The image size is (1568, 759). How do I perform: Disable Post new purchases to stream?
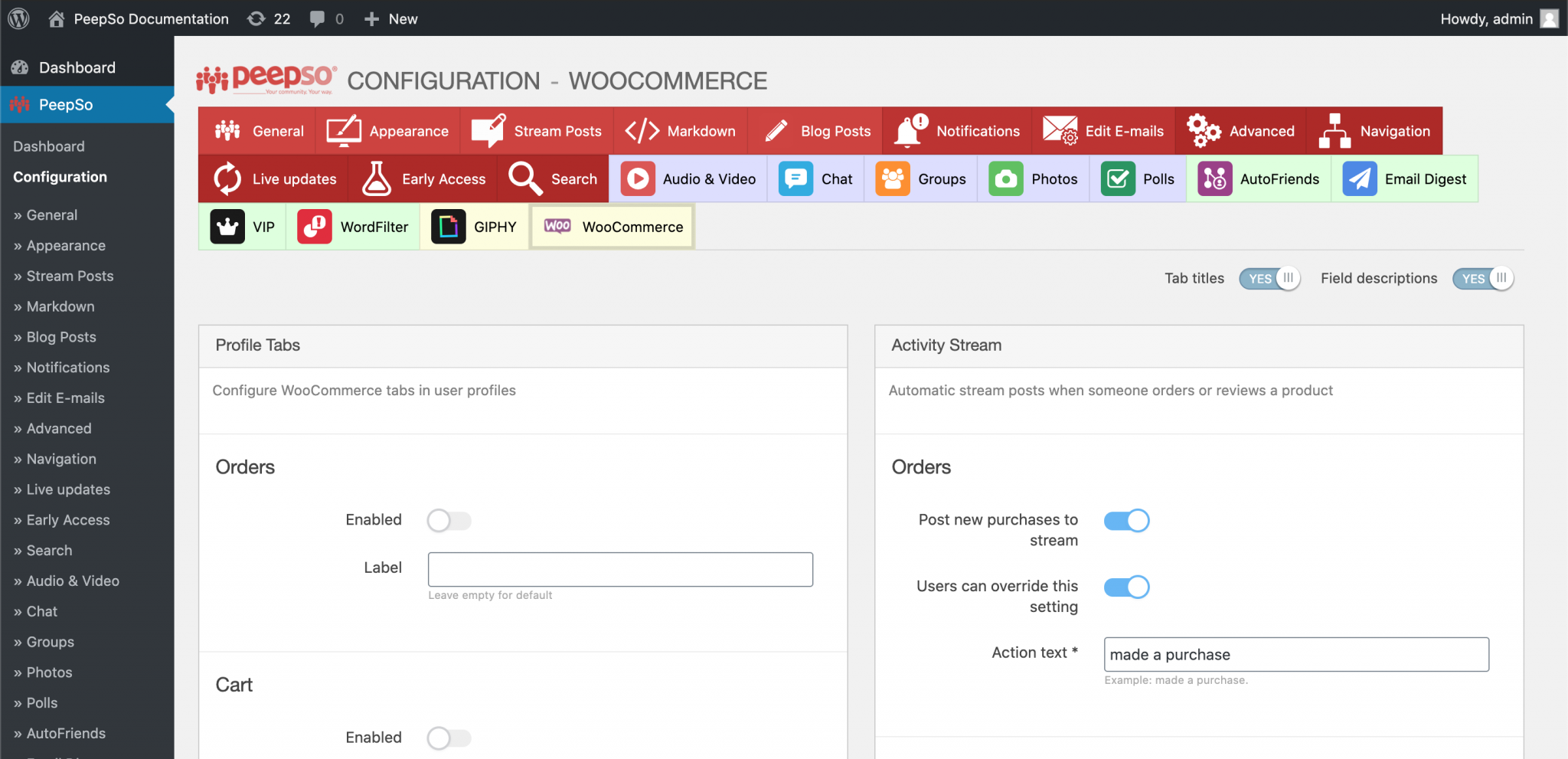click(1126, 520)
